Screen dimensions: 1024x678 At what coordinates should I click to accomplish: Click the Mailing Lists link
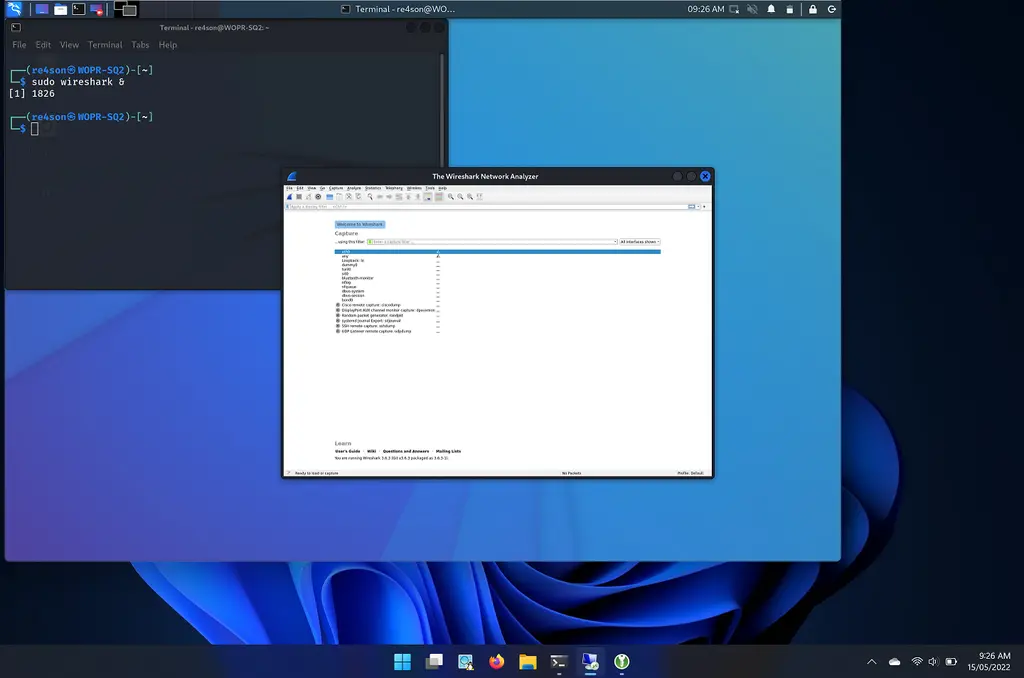(x=448, y=451)
